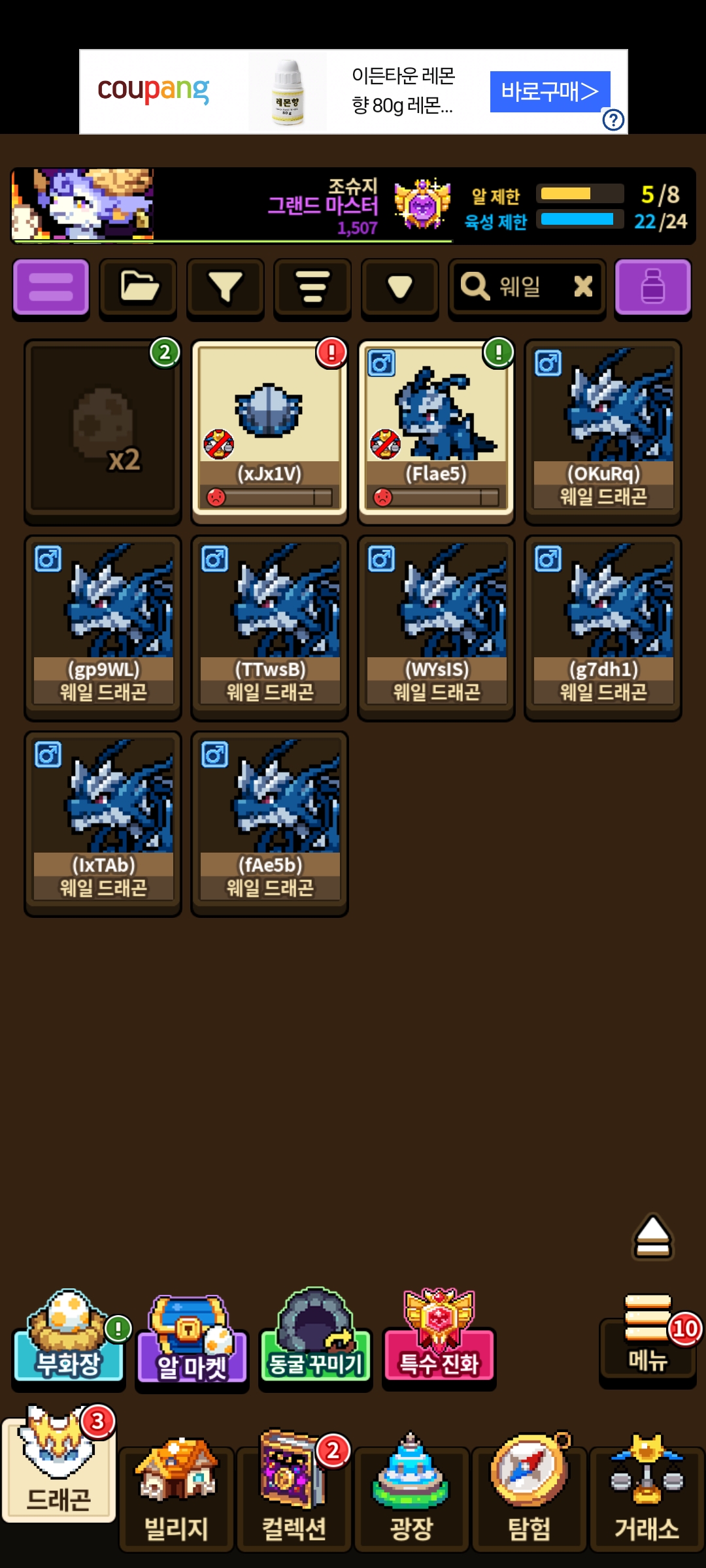Tap the scroll-to-top eject arrow
The height and width of the screenshot is (1568, 706).
(652, 1237)
